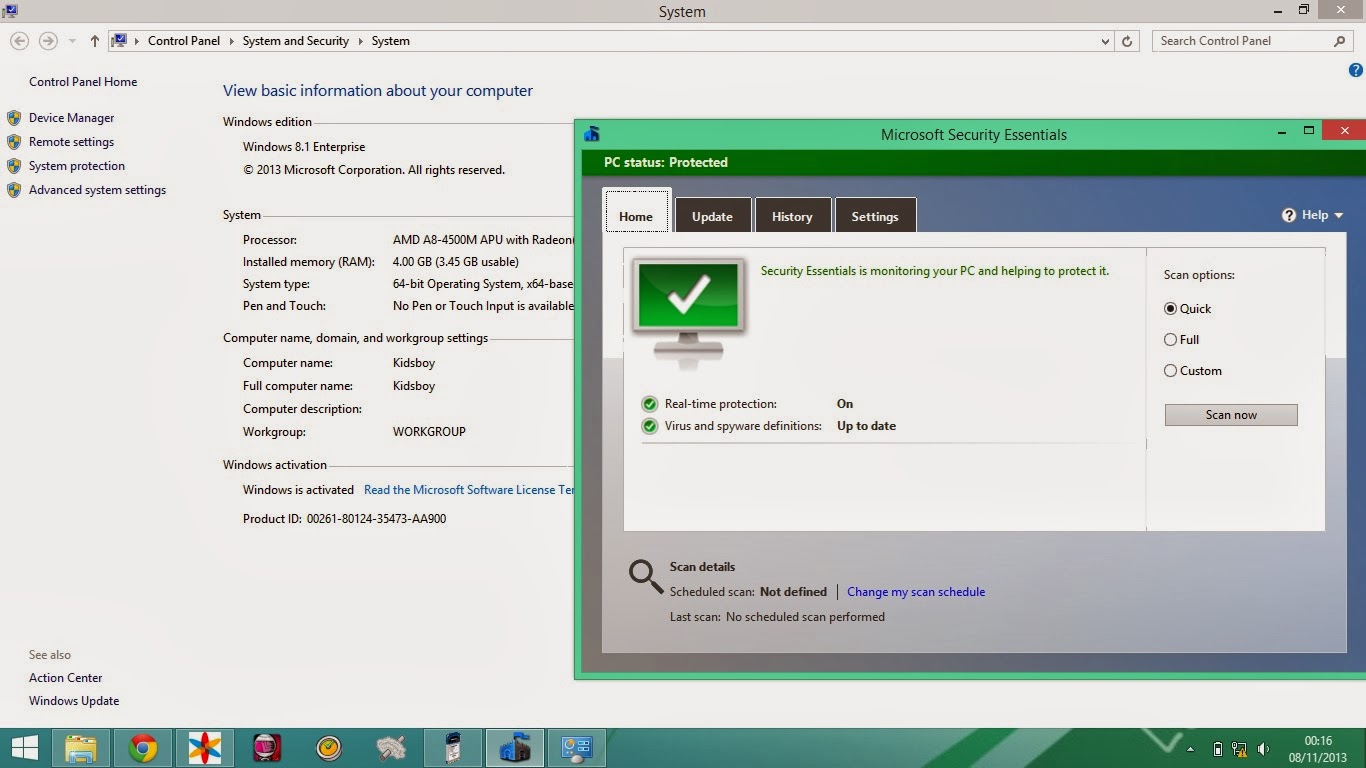Expand the chevron before Control Panel breadcrumb

tap(136, 41)
